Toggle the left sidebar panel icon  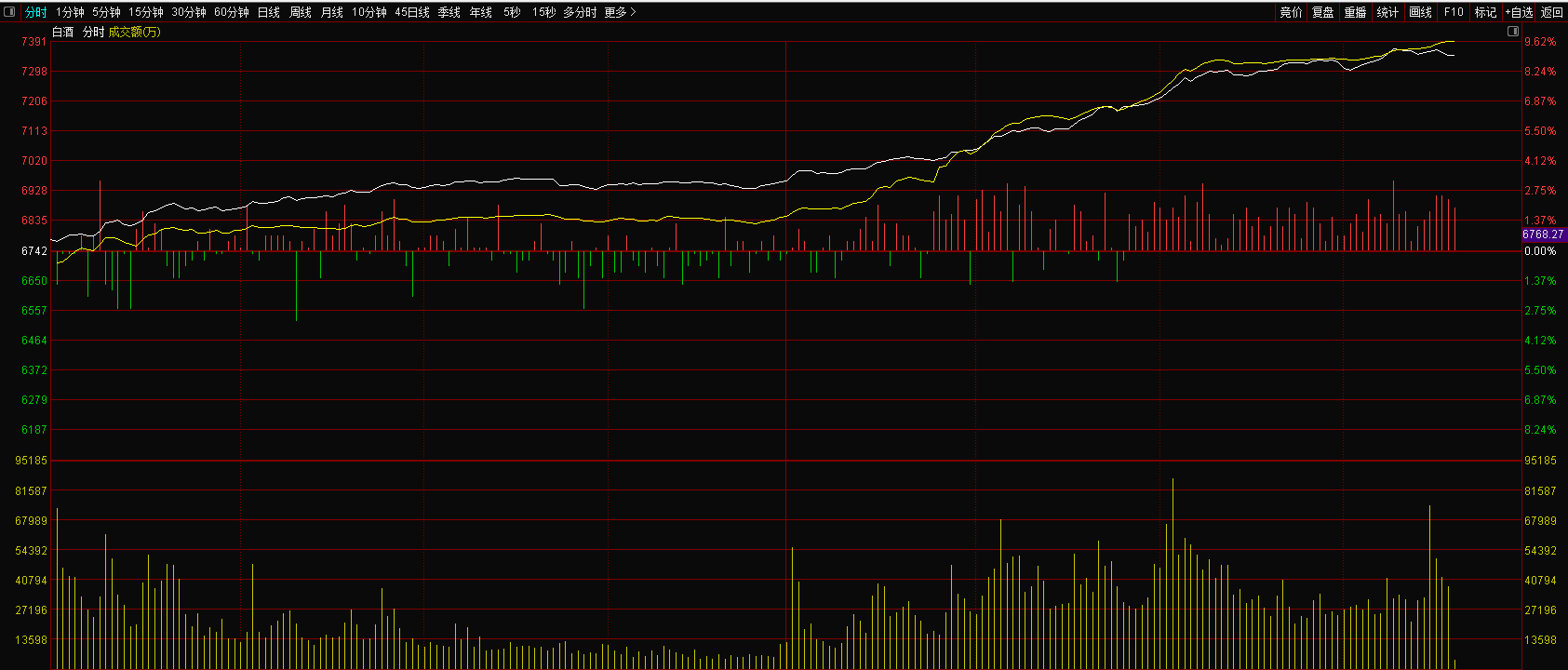pos(10,12)
